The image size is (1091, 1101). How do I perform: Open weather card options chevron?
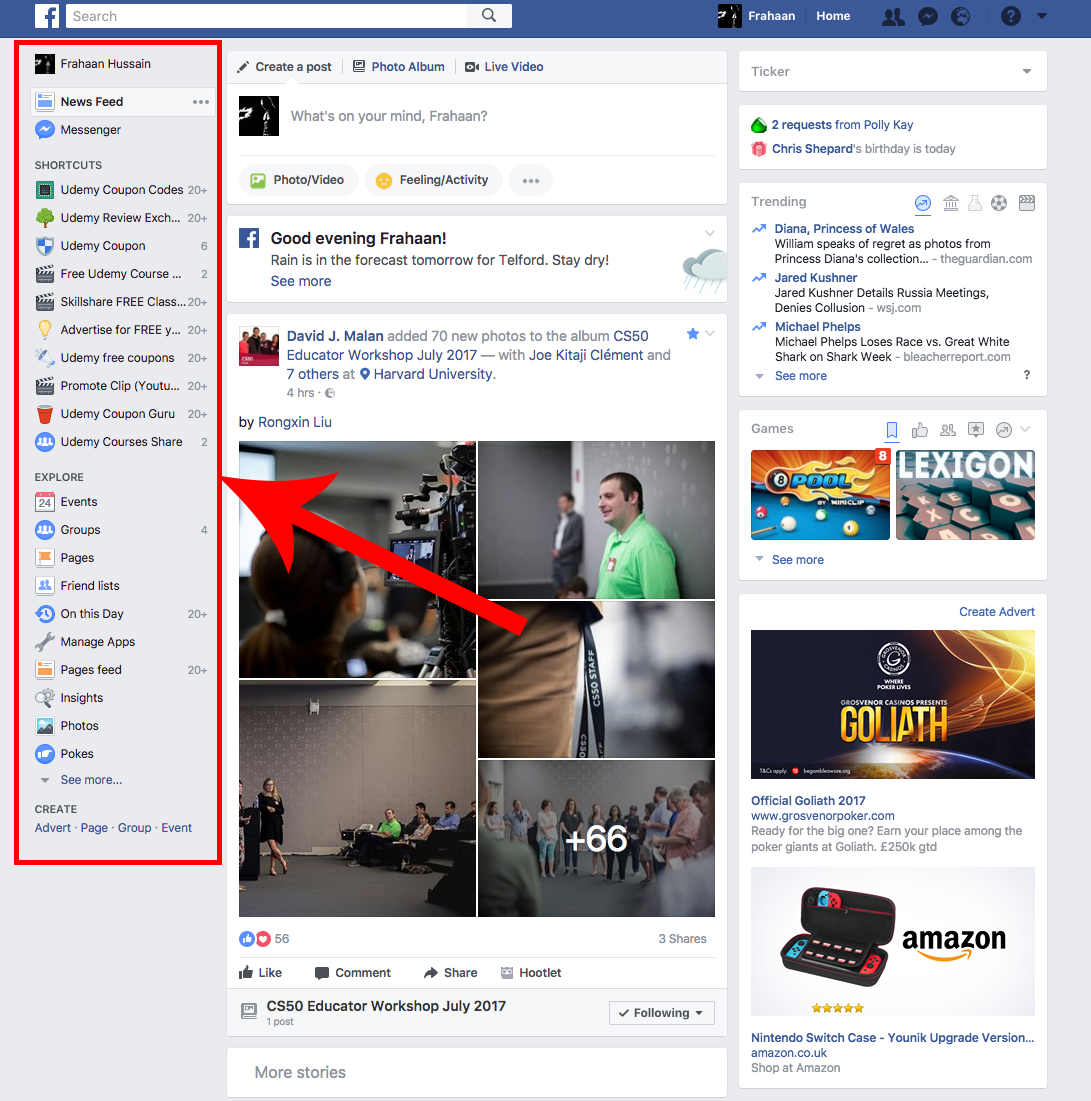pos(710,233)
